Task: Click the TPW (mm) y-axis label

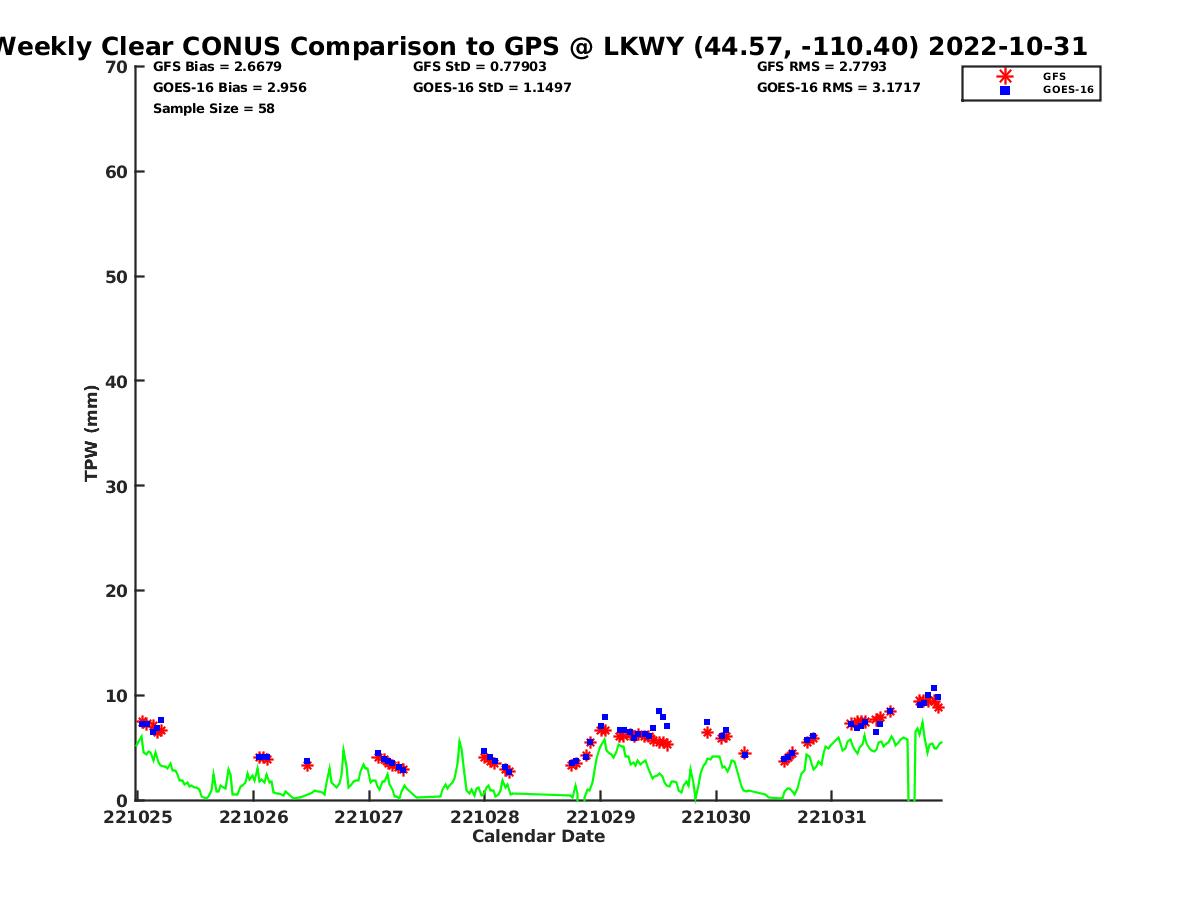Action: coord(92,433)
